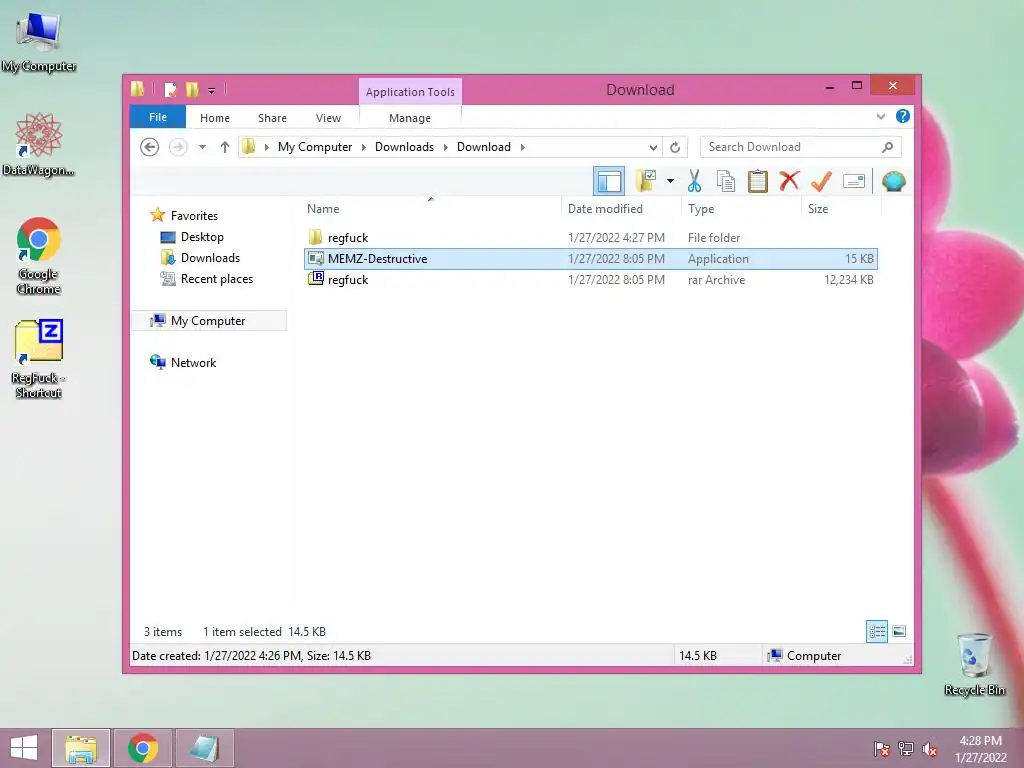Expand the arrow after Download breadcrumb
This screenshot has height=768, width=1024.
522,147
